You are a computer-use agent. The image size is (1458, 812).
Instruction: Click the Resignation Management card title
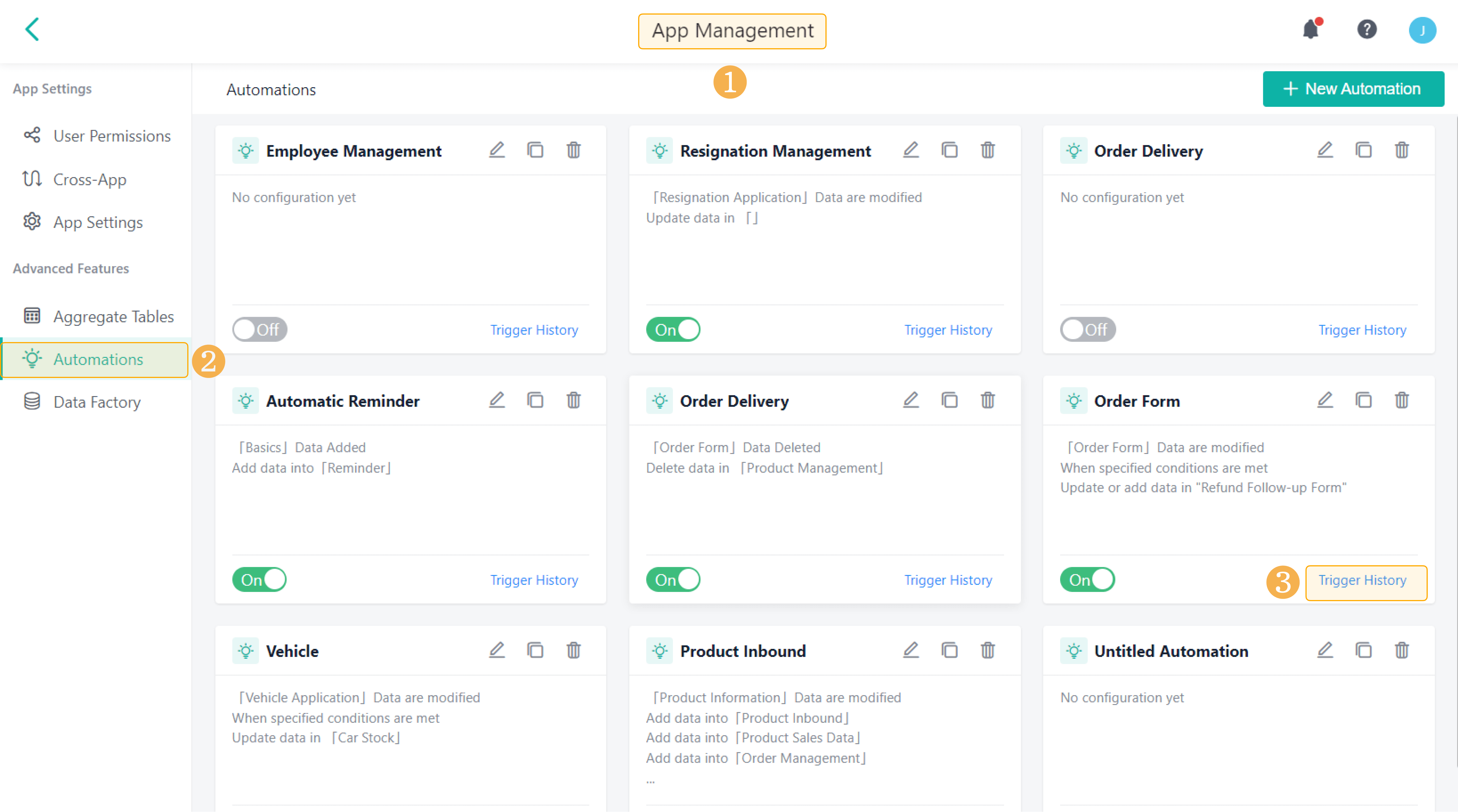776,151
